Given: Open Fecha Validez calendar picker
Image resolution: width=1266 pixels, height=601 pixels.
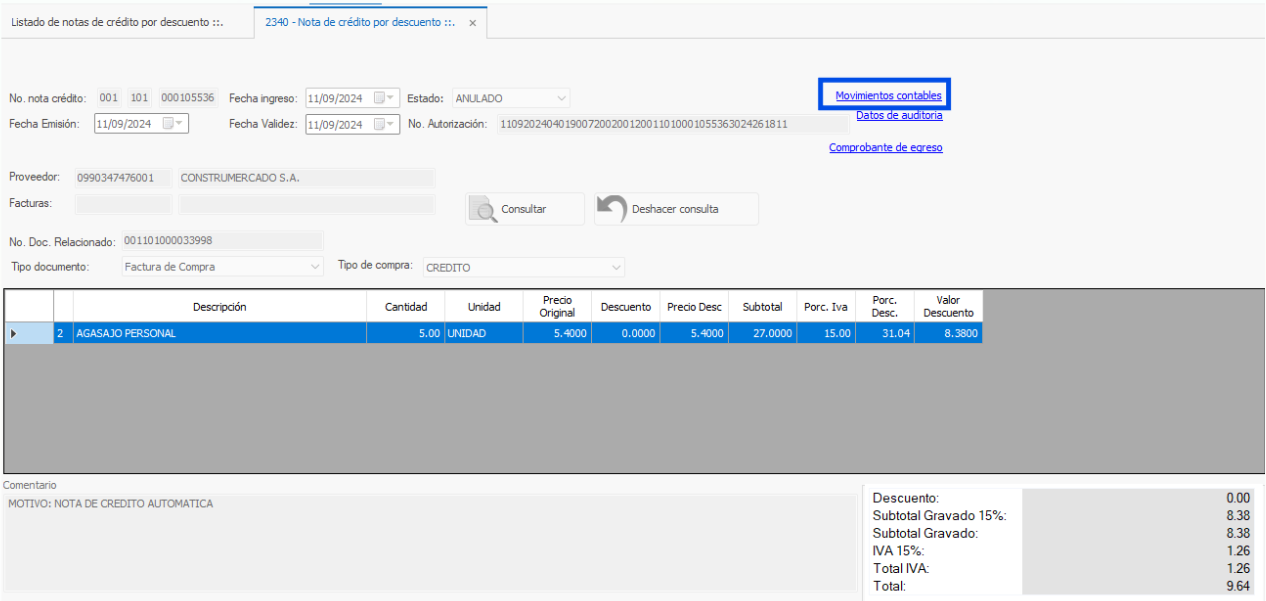Looking at the screenshot, I should coord(384,125).
